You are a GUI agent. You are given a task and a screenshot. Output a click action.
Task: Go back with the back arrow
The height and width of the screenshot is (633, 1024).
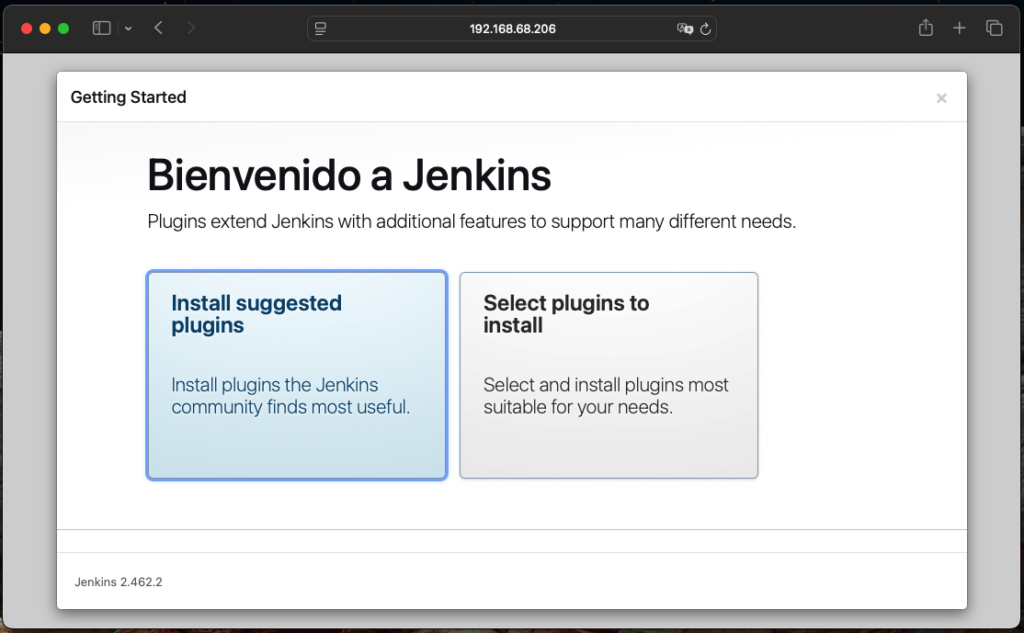pyautogui.click(x=158, y=28)
